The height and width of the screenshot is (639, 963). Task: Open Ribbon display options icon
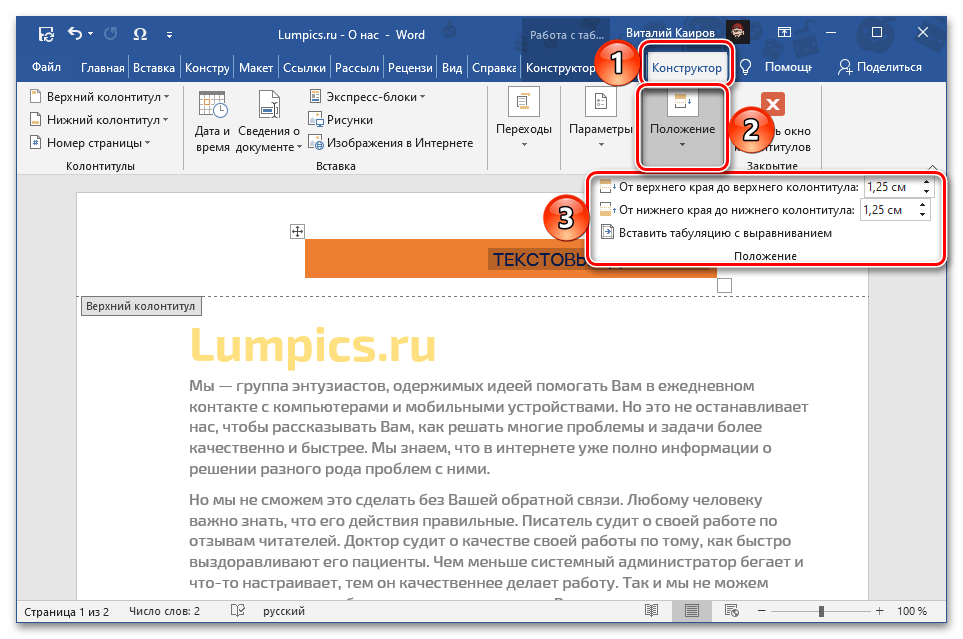click(784, 33)
